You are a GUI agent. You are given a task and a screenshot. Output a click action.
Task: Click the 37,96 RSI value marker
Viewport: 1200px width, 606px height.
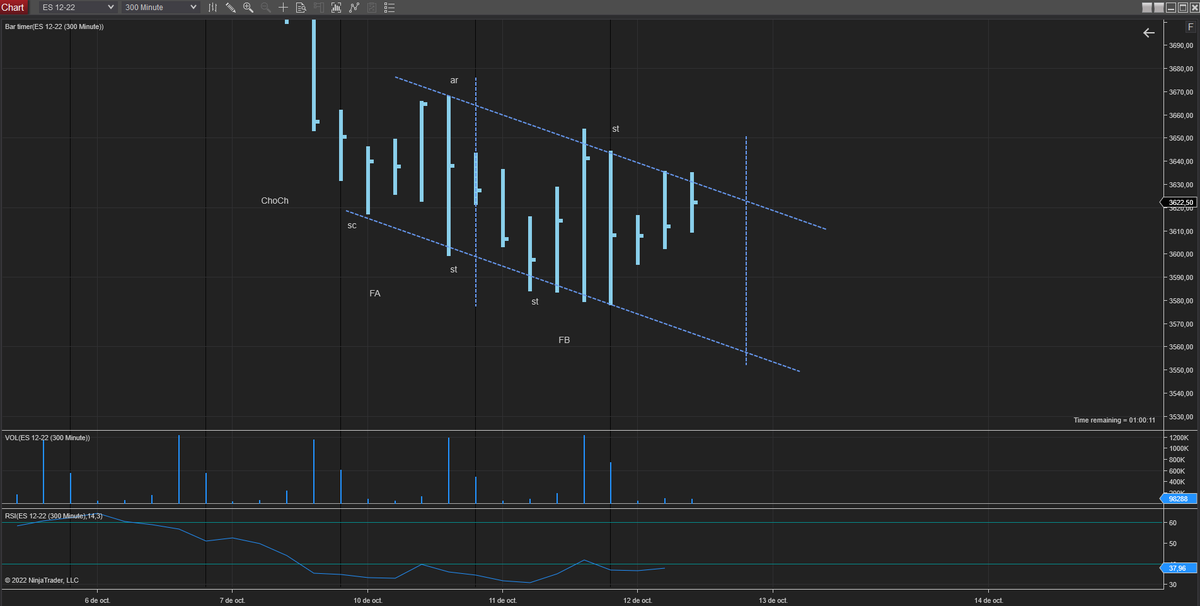(1178, 567)
